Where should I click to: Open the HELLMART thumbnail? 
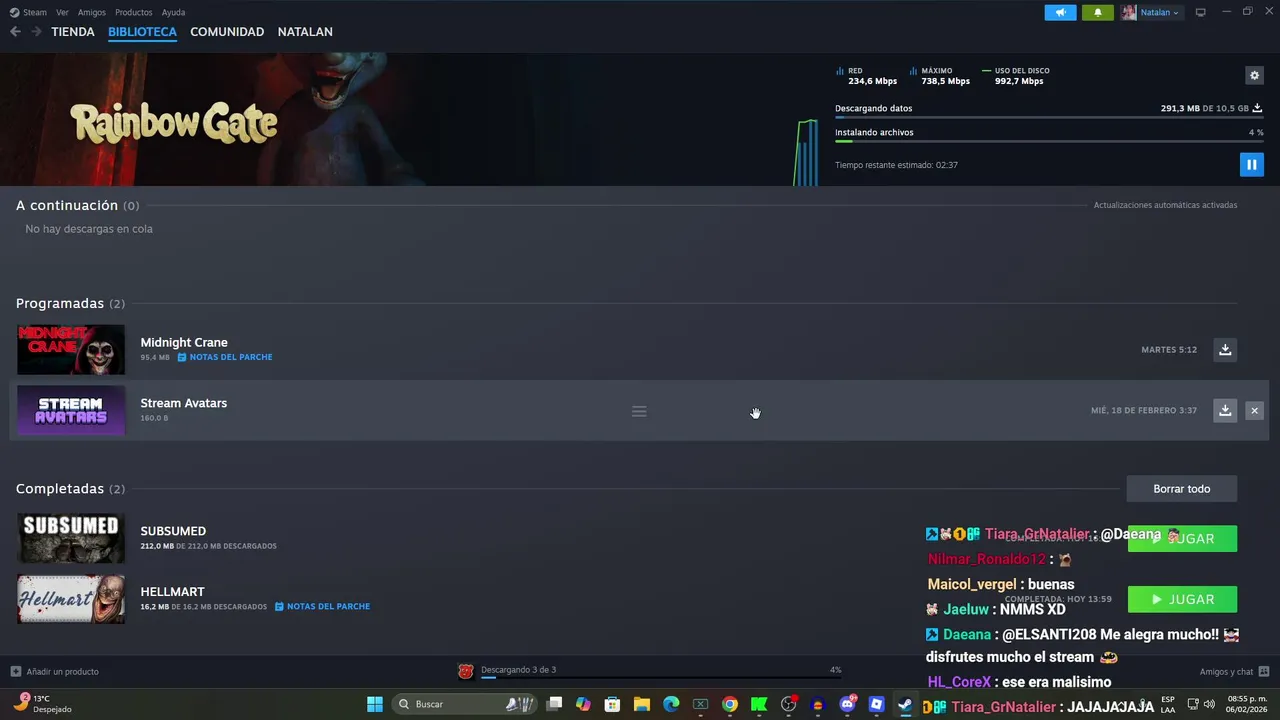(71, 599)
